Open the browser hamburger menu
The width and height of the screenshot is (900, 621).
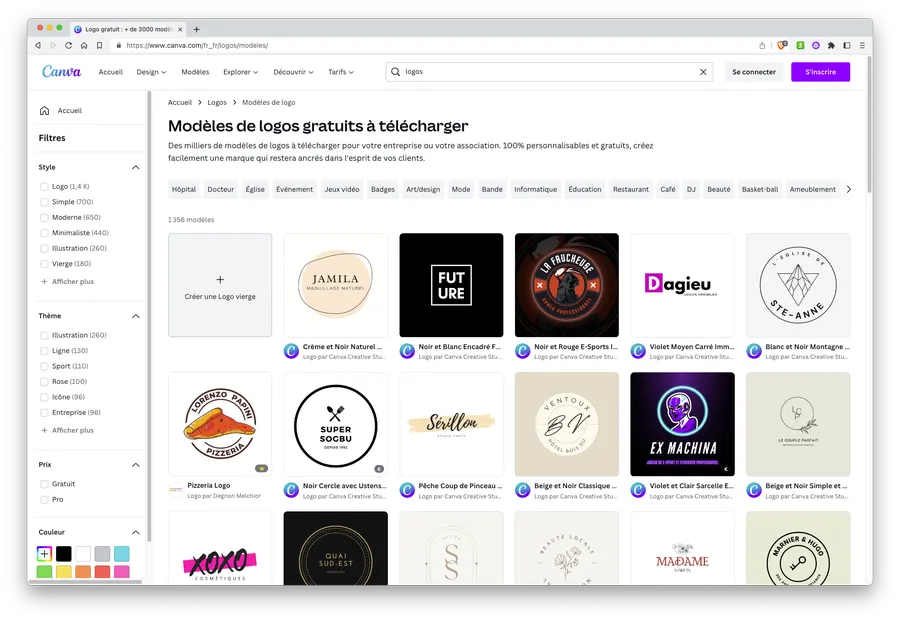pyautogui.click(x=862, y=45)
